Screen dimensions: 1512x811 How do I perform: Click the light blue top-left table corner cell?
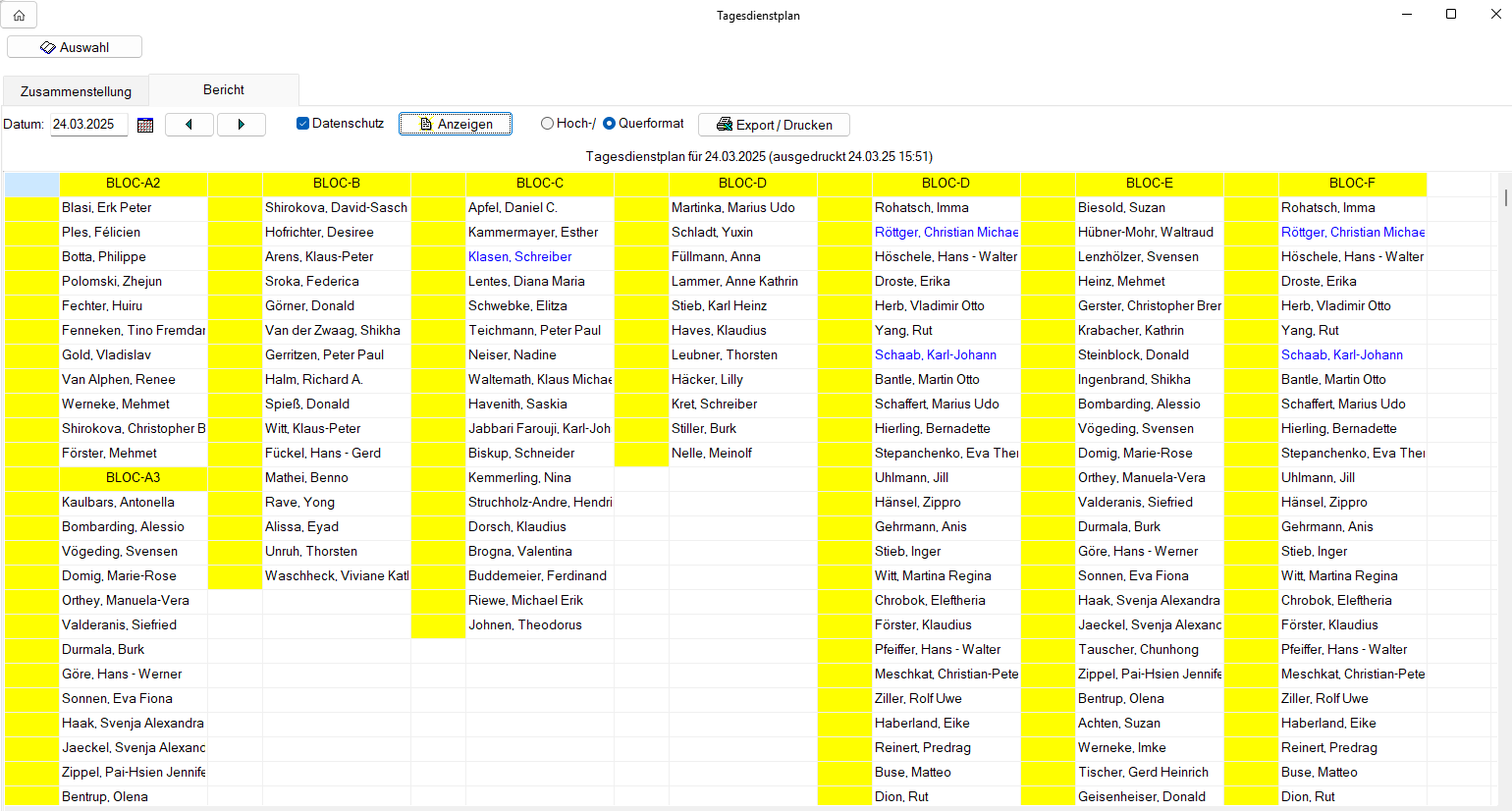[31, 184]
